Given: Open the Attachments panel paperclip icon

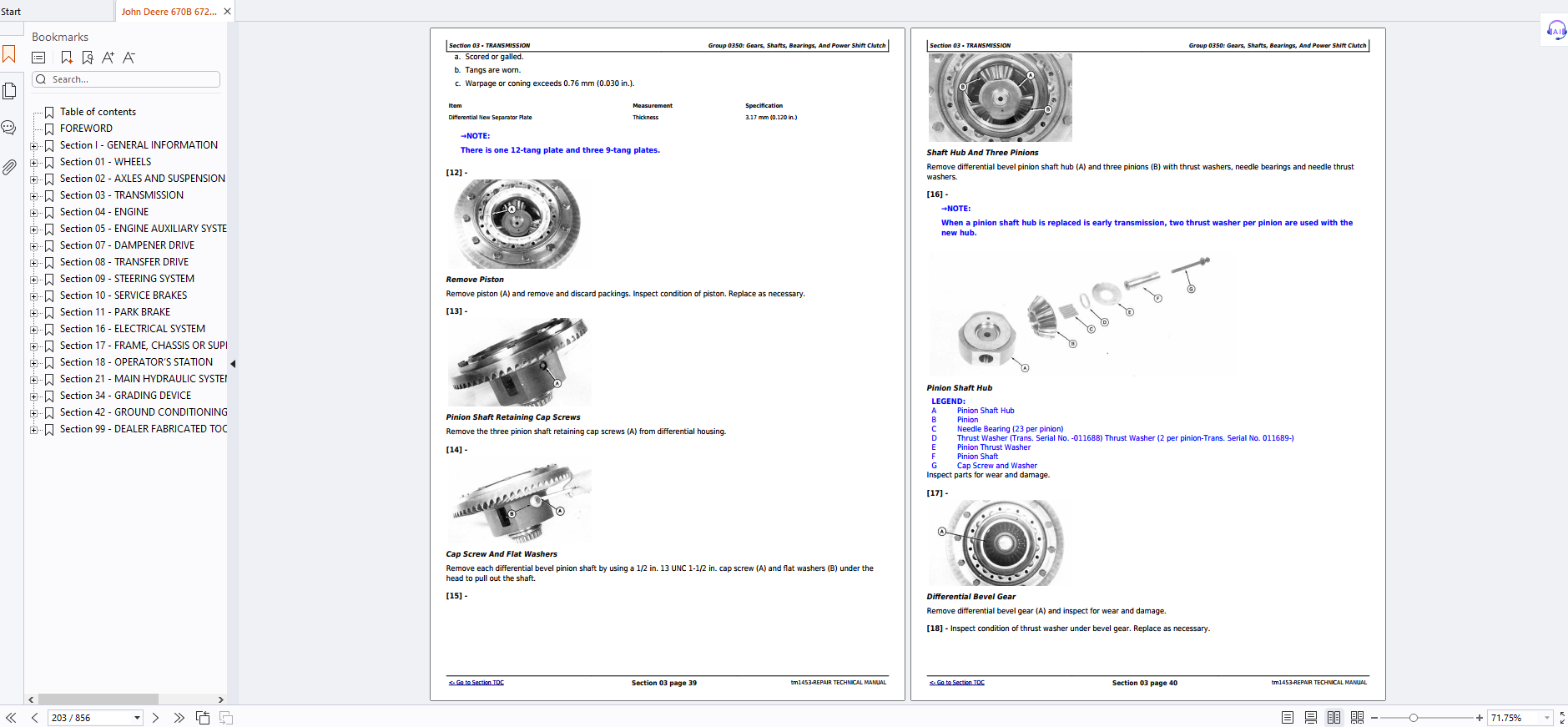Looking at the screenshot, I should (9, 168).
